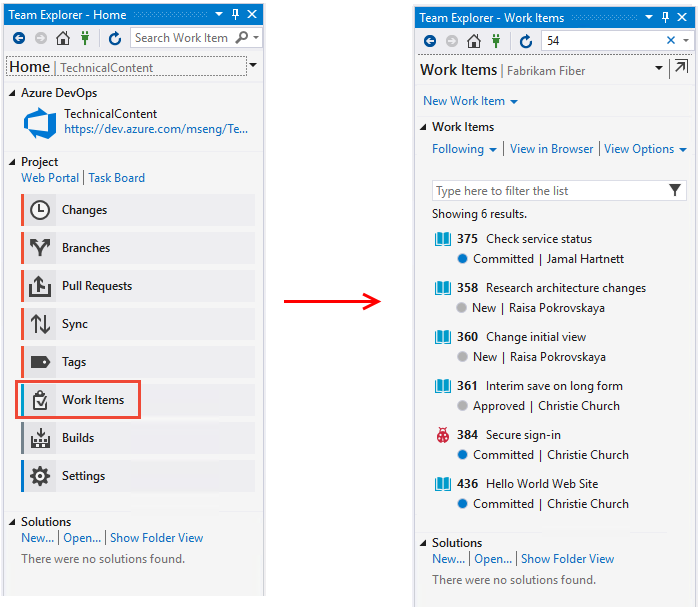Click Back arrow in Home panel toolbar

(19, 38)
